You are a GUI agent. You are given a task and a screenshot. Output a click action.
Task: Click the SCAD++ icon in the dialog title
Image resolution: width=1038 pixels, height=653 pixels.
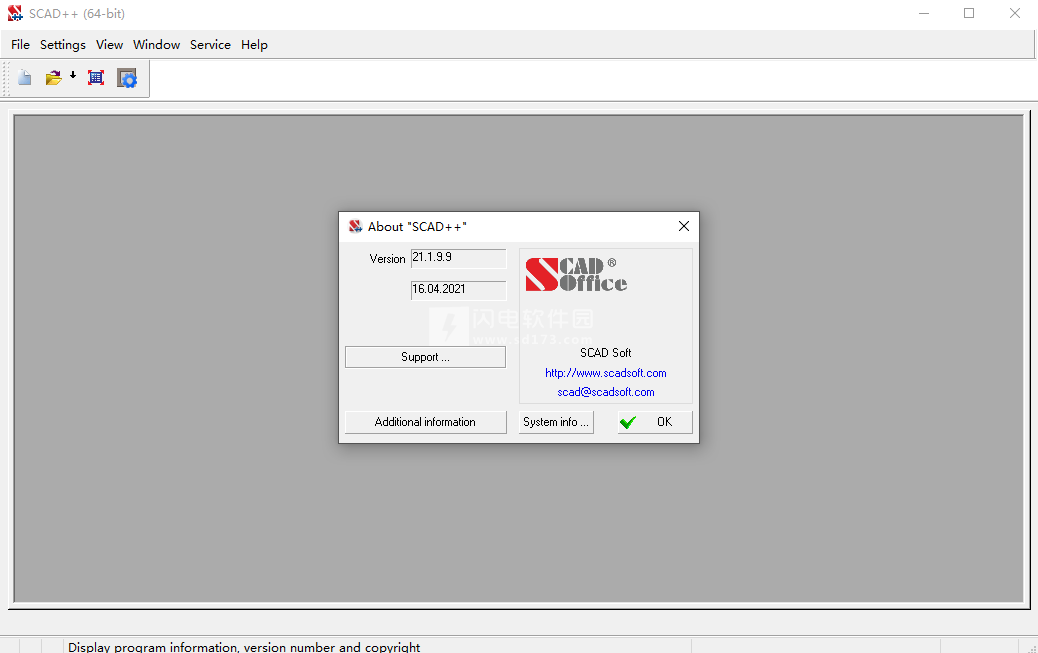tap(355, 226)
